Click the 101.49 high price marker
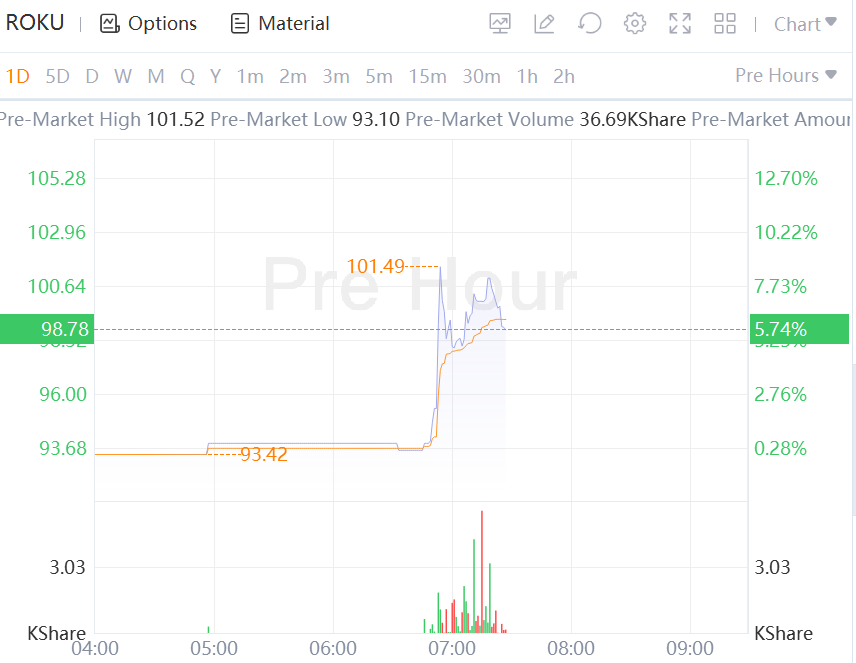 375,266
